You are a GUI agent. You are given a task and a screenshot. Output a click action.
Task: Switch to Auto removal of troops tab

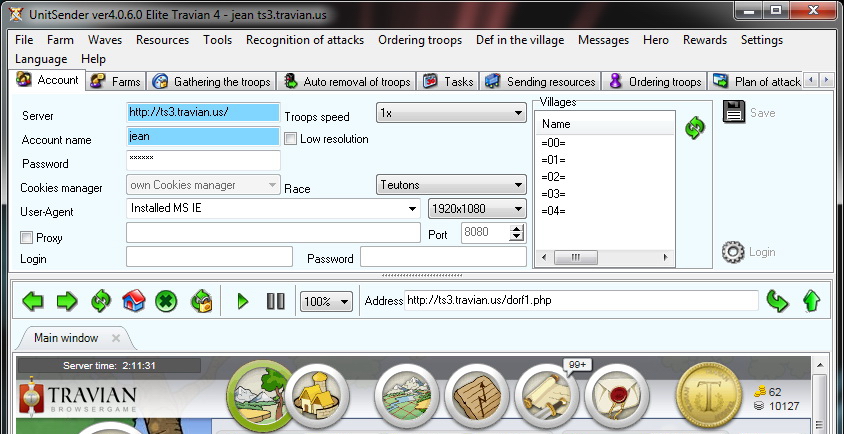[x=347, y=81]
